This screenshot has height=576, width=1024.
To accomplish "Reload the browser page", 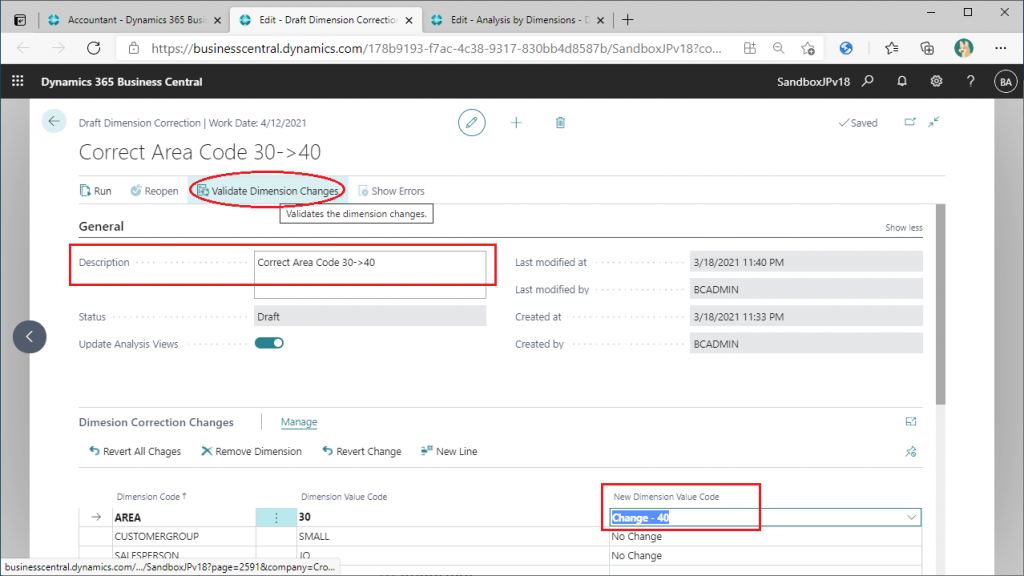I will point(94,48).
